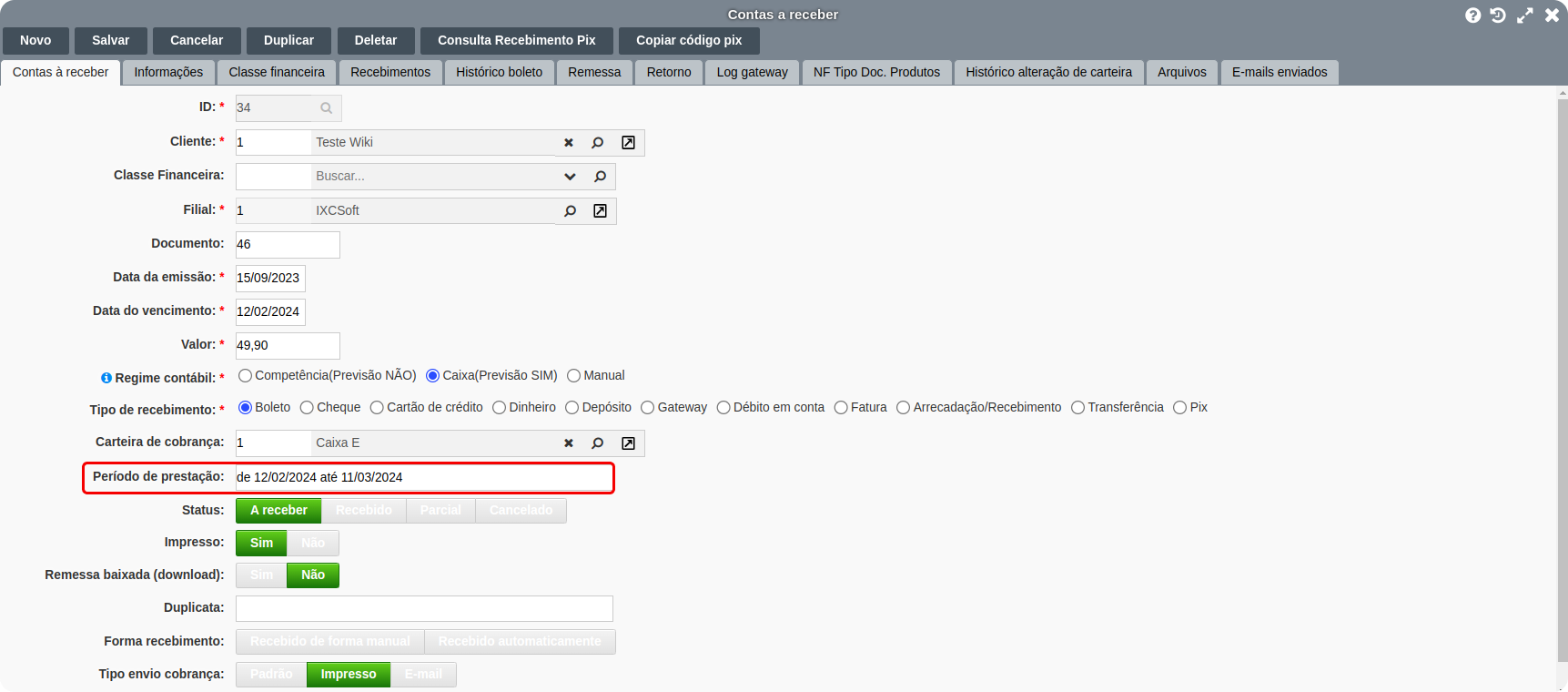This screenshot has width=1568, height=692.
Task: Click the Deletar button
Action: 376,40
